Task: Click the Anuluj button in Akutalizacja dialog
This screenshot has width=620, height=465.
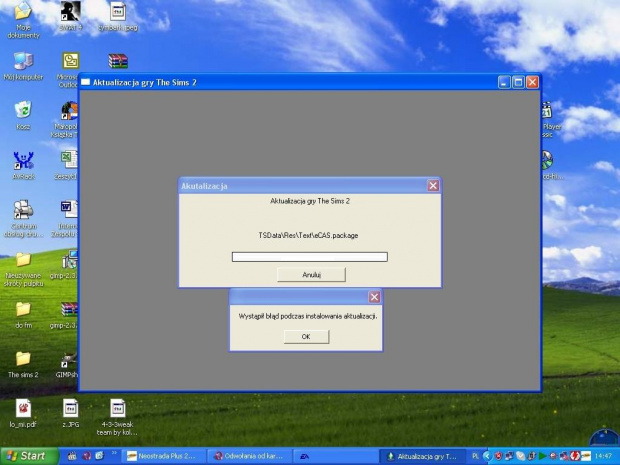Action: [311, 274]
